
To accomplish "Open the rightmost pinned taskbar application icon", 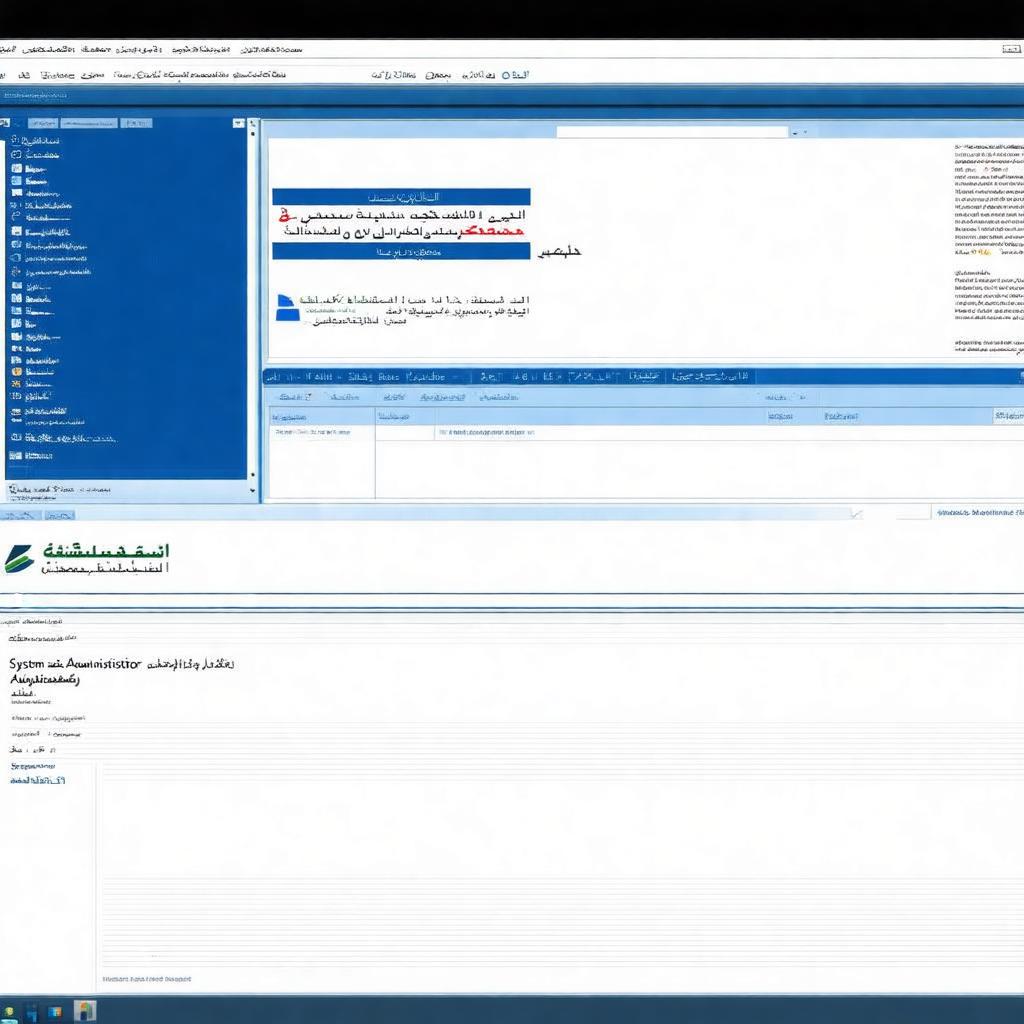I will tap(85, 1010).
